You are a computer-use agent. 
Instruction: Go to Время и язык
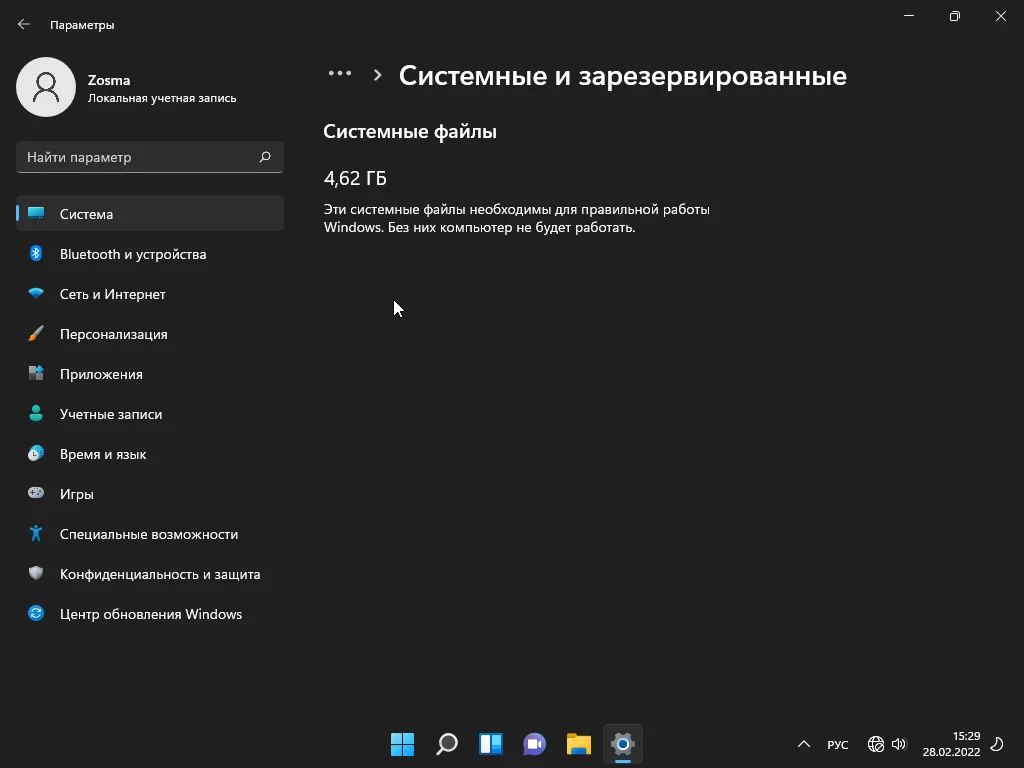150,454
